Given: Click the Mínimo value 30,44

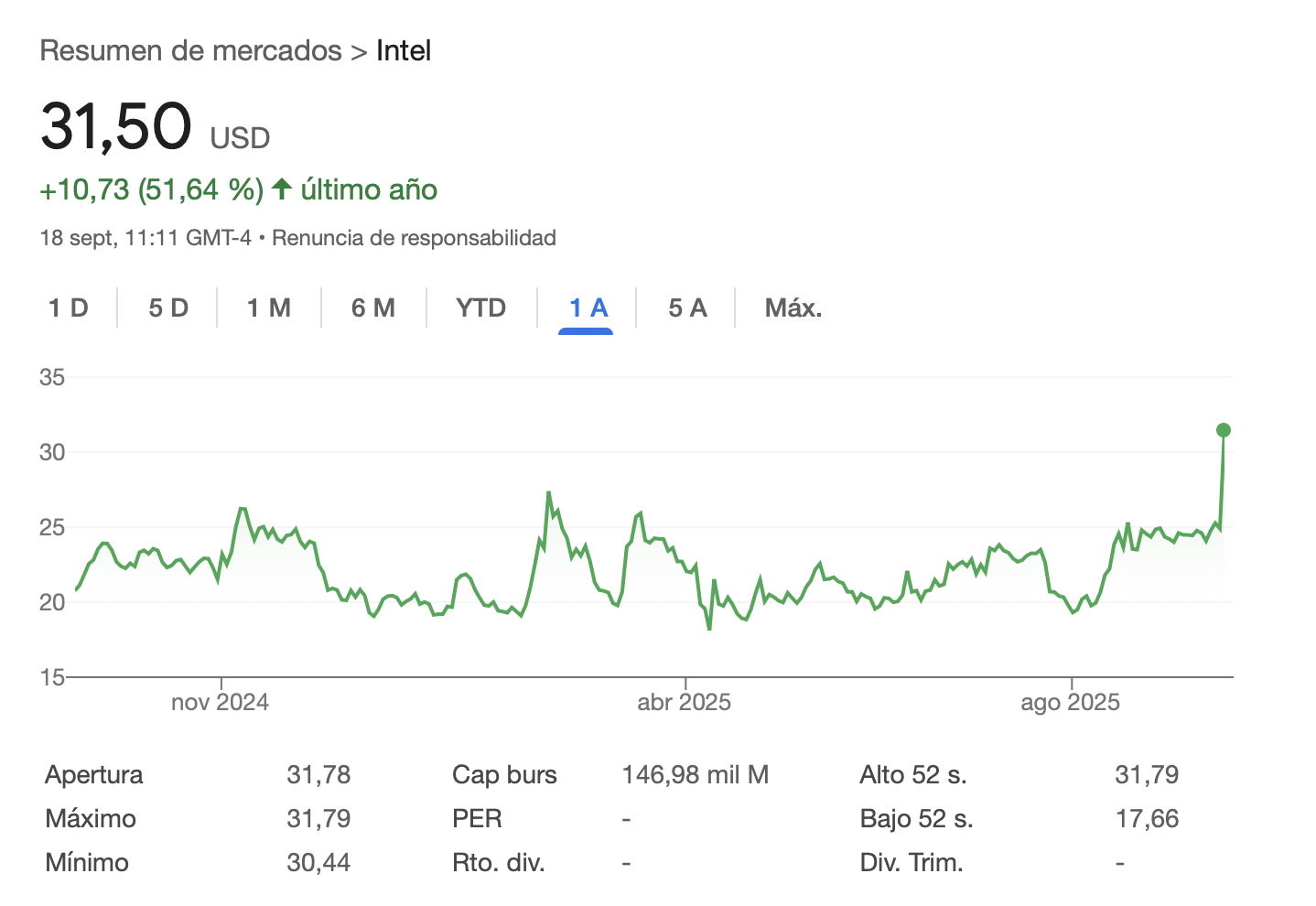Looking at the screenshot, I should pos(318,863).
